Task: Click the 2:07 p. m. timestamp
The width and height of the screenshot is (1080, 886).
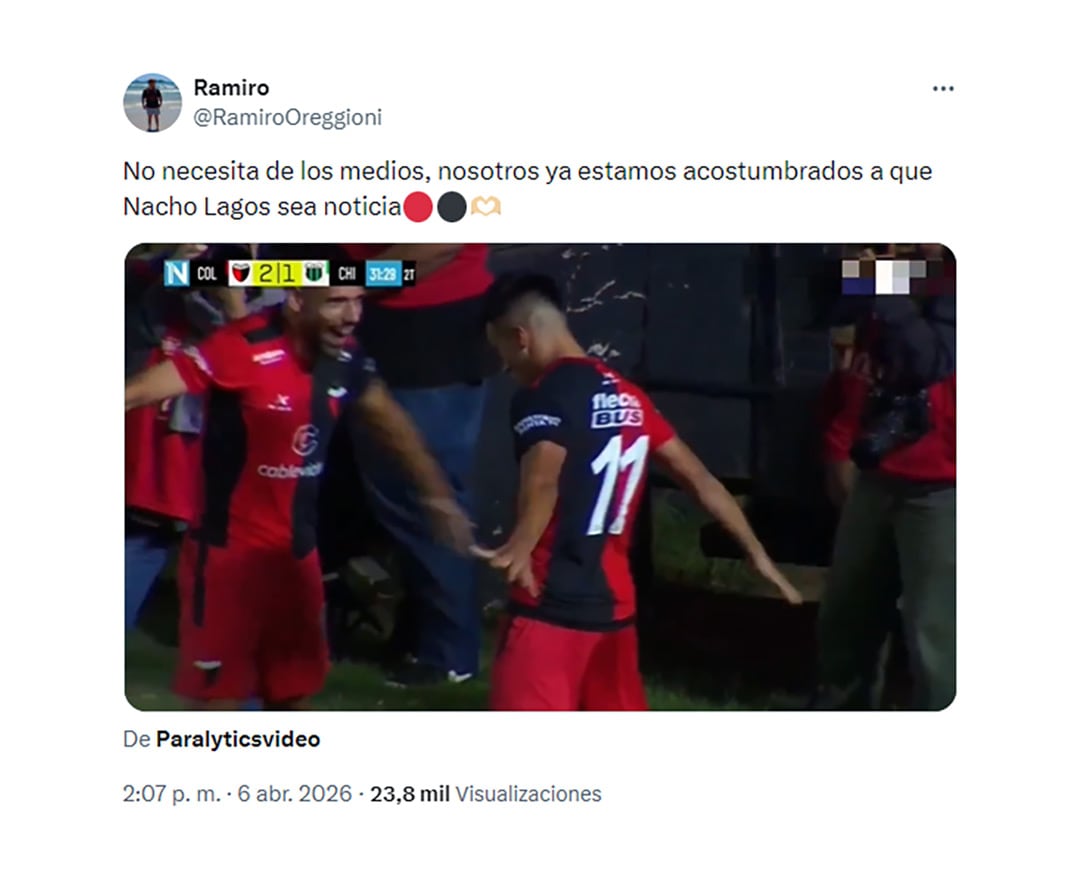Action: tap(172, 794)
